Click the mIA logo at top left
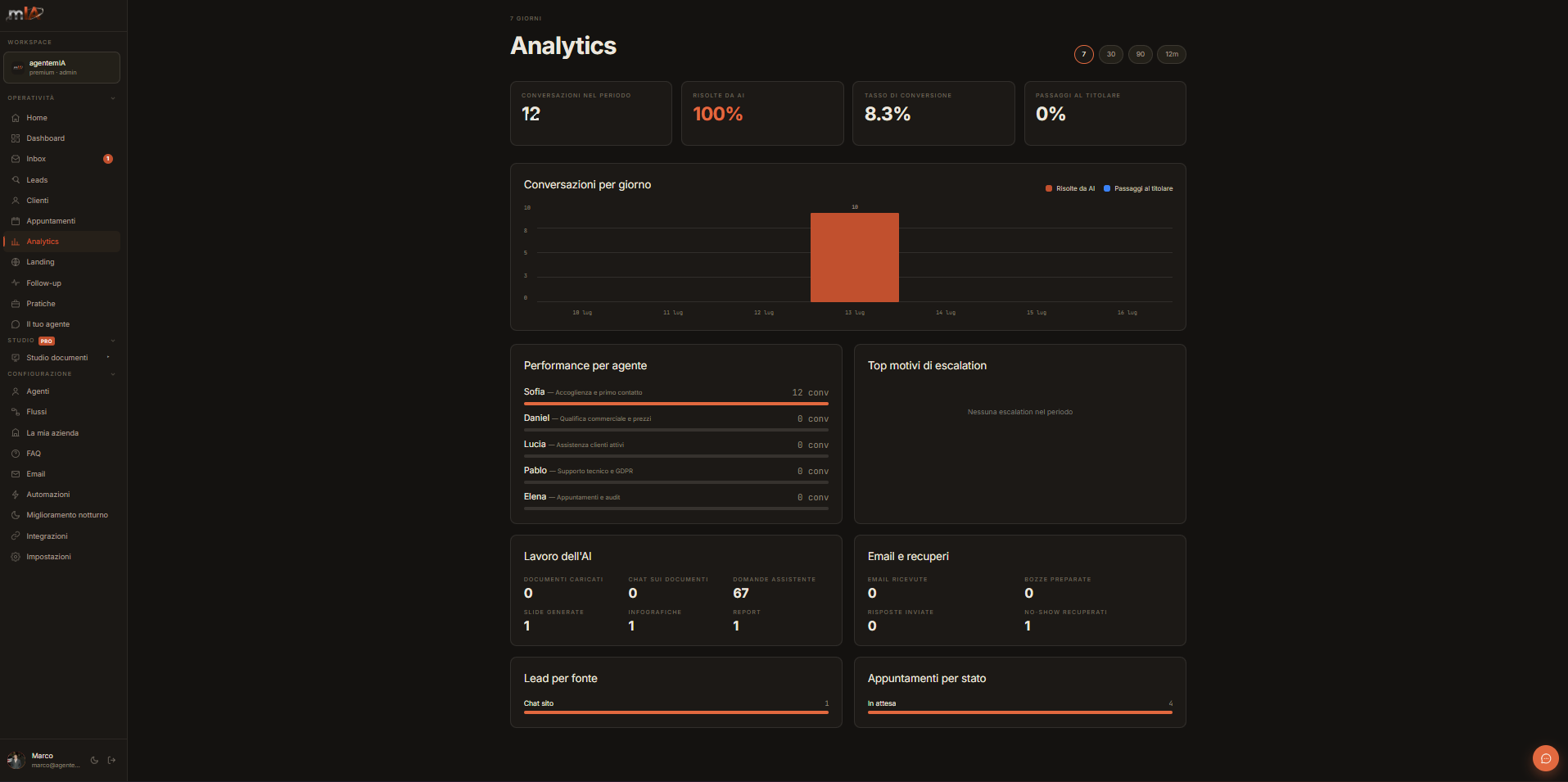The image size is (1568, 782). 25,13
